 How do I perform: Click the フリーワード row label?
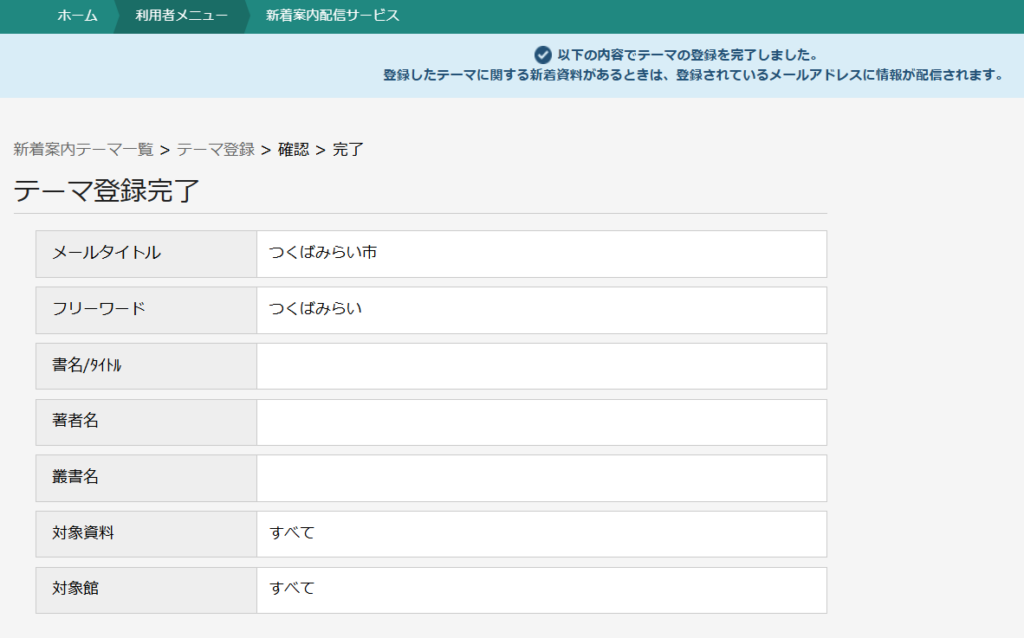pos(98,309)
